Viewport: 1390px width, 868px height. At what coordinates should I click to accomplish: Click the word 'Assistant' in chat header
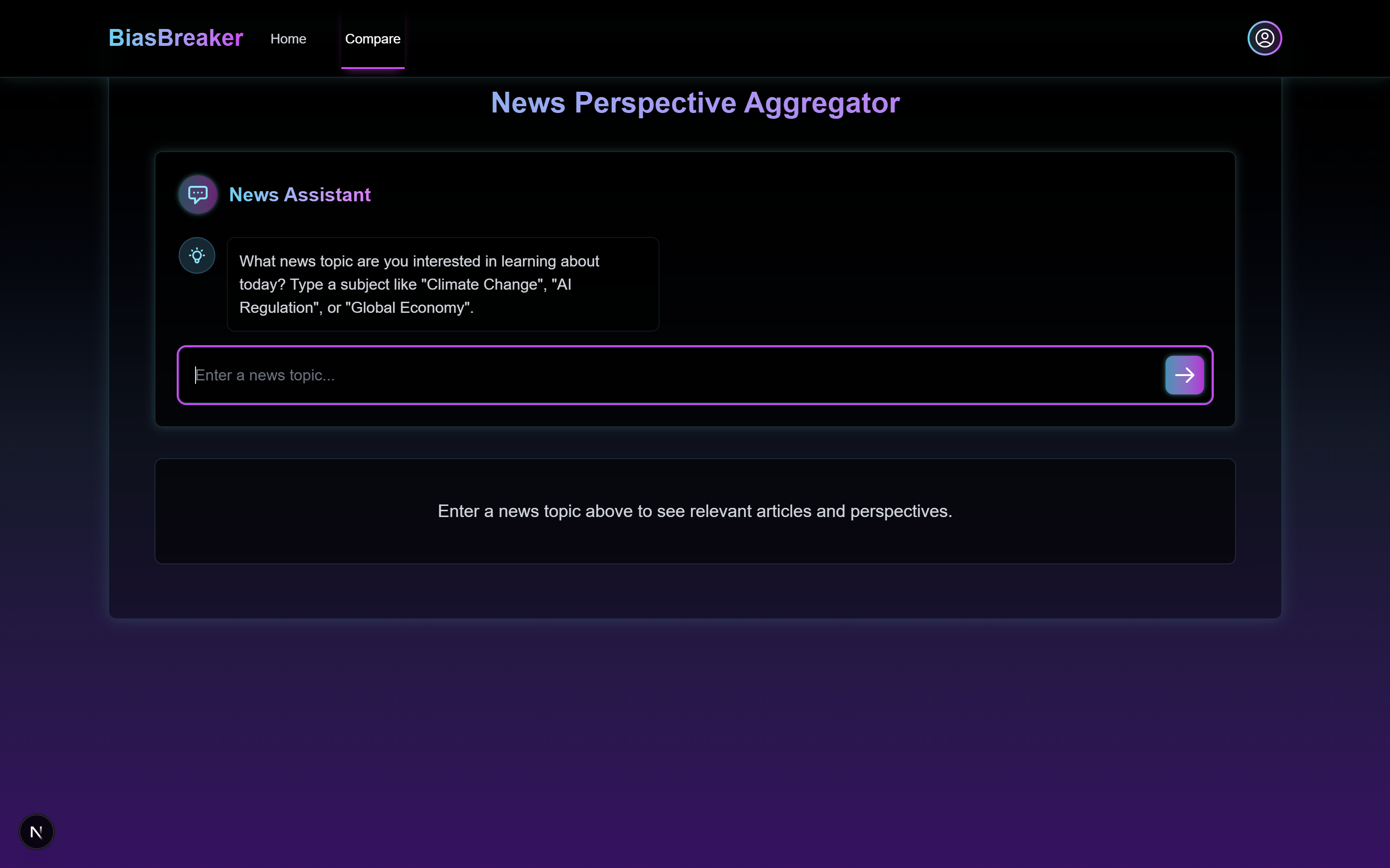[x=327, y=195]
